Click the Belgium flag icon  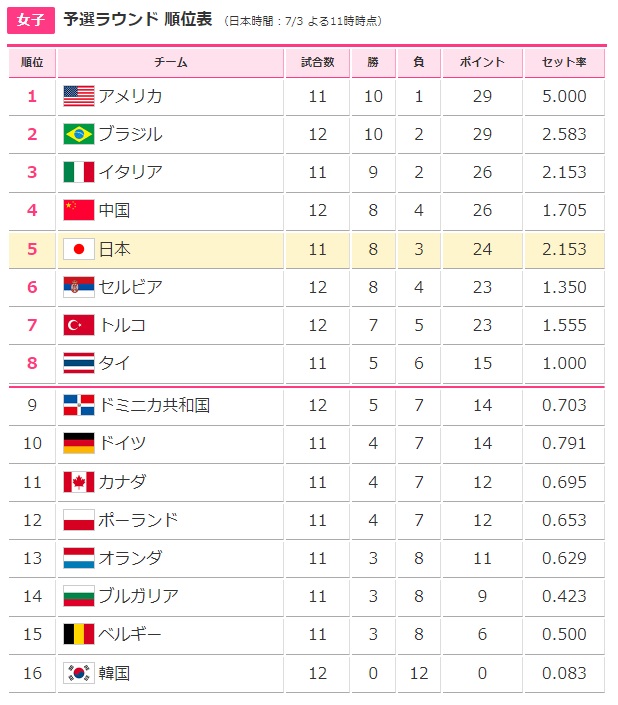click(x=78, y=635)
